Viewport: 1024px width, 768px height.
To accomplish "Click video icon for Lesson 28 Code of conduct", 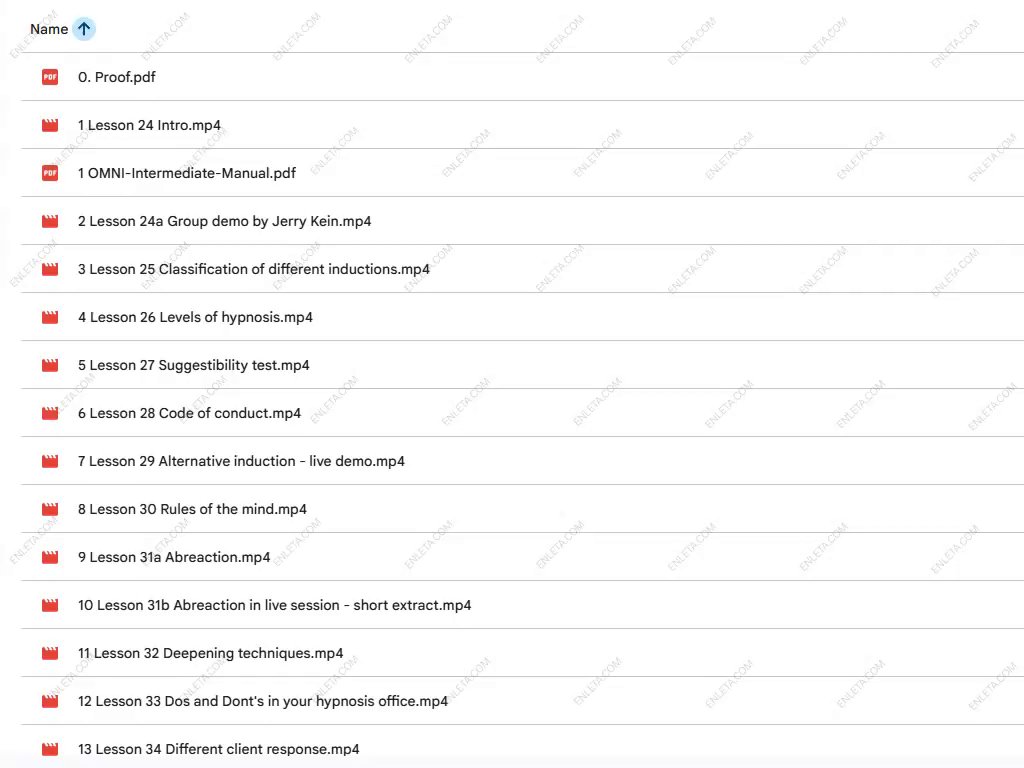I will tap(50, 413).
